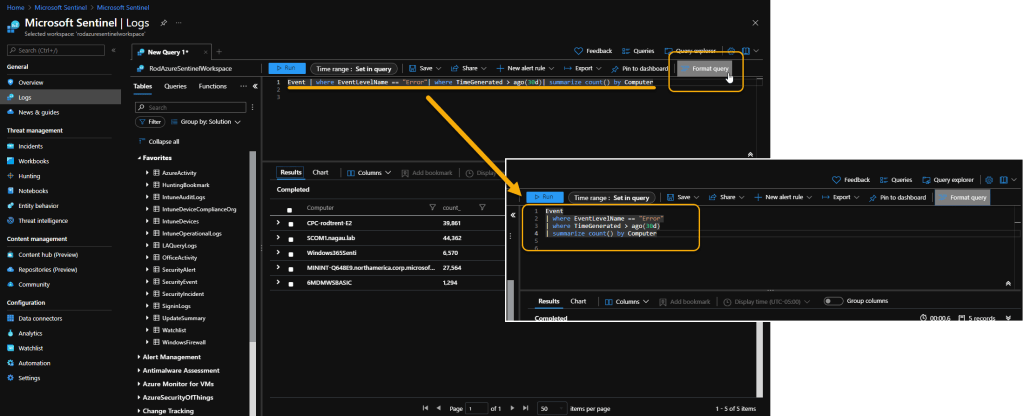Collapse the query editor in main window
The width and height of the screenshot is (1024, 416).
tap(750, 155)
